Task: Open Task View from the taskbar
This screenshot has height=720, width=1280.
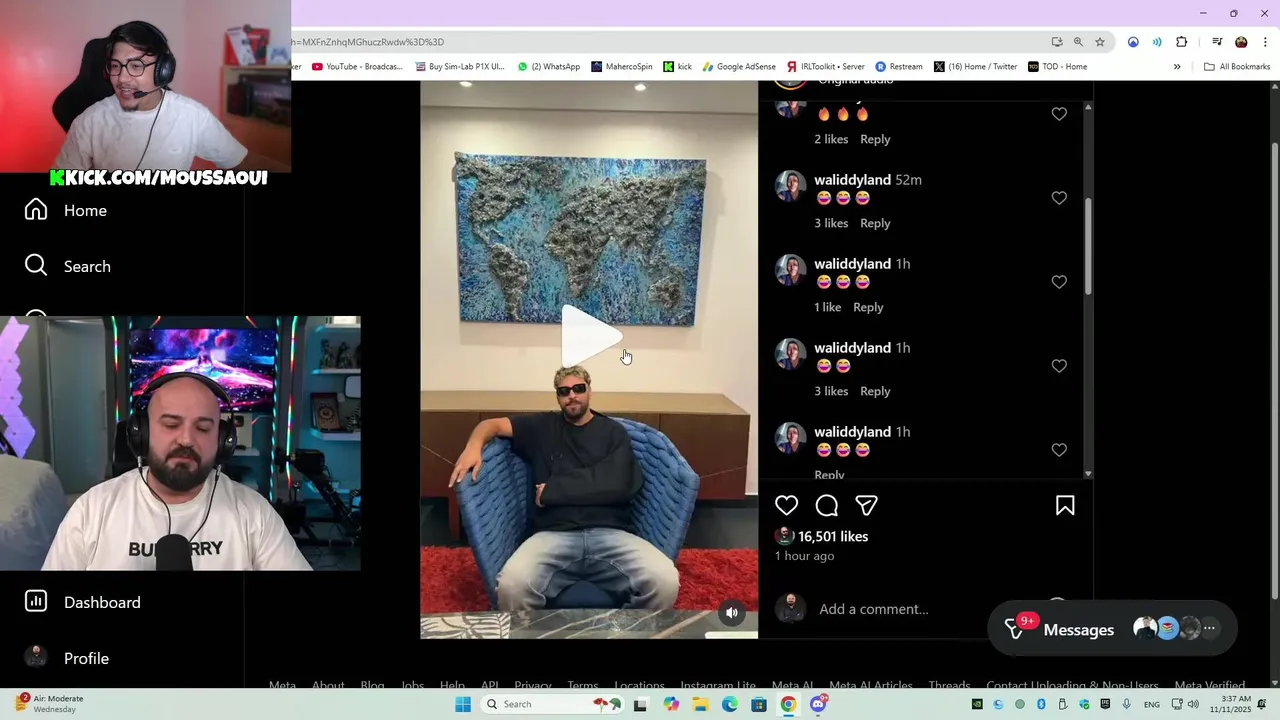Action: [x=641, y=704]
